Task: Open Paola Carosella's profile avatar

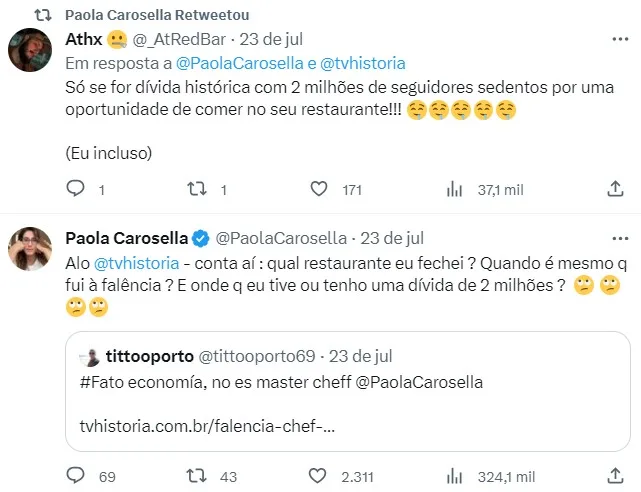Action: click(x=30, y=248)
